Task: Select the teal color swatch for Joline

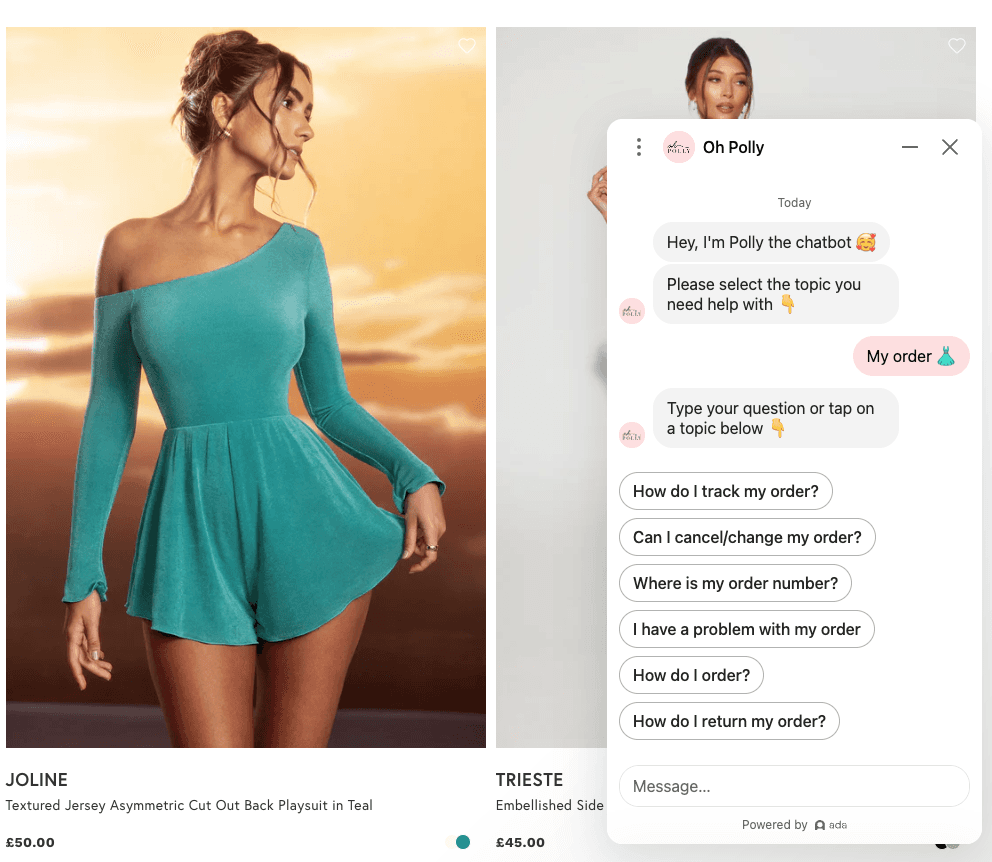Action: pyautogui.click(x=463, y=842)
